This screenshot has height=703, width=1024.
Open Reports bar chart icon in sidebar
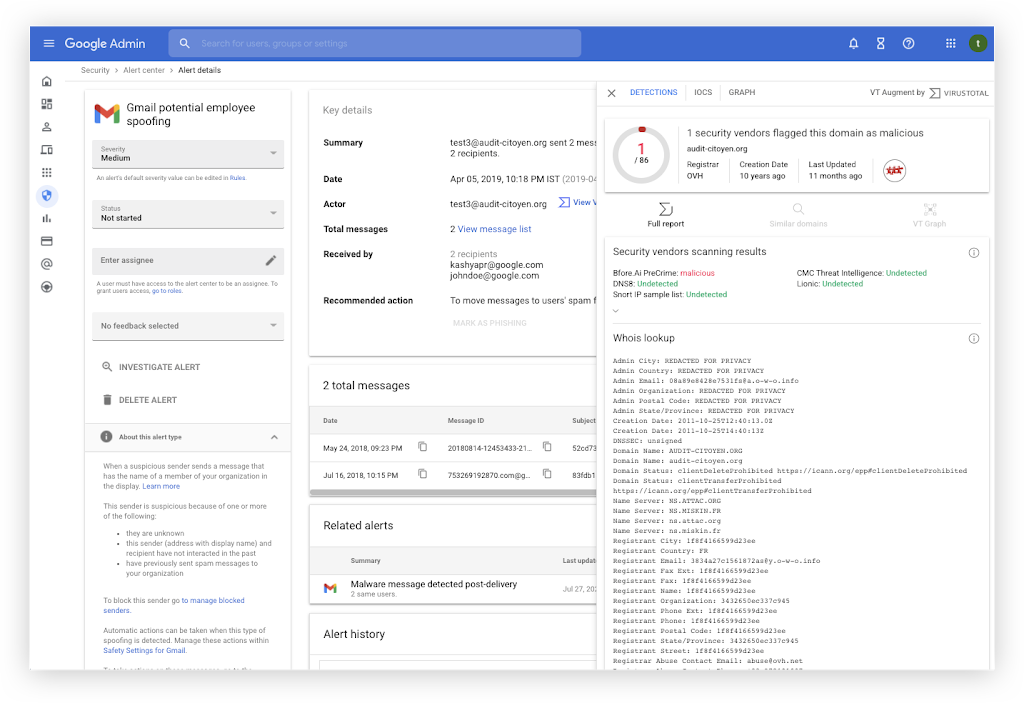tap(46, 218)
